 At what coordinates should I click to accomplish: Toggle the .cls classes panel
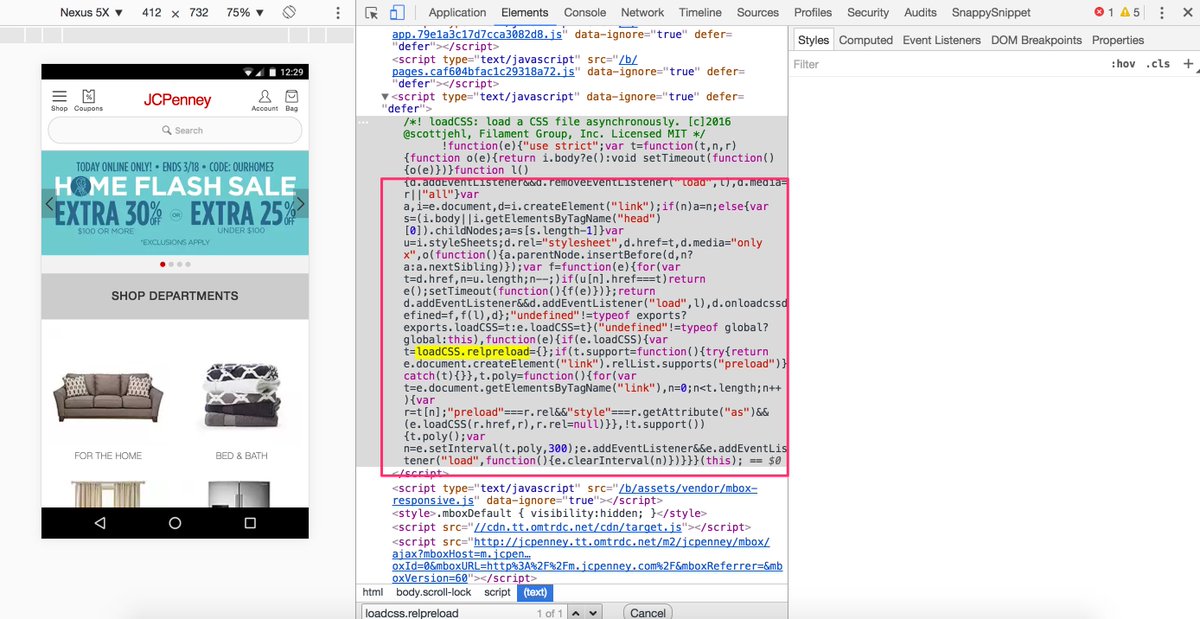tap(1158, 64)
